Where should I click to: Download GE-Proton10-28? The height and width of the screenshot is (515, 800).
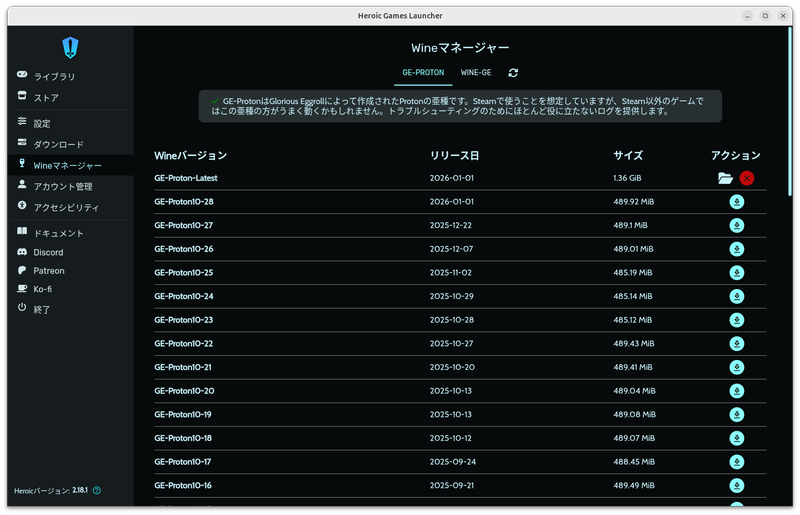point(736,202)
